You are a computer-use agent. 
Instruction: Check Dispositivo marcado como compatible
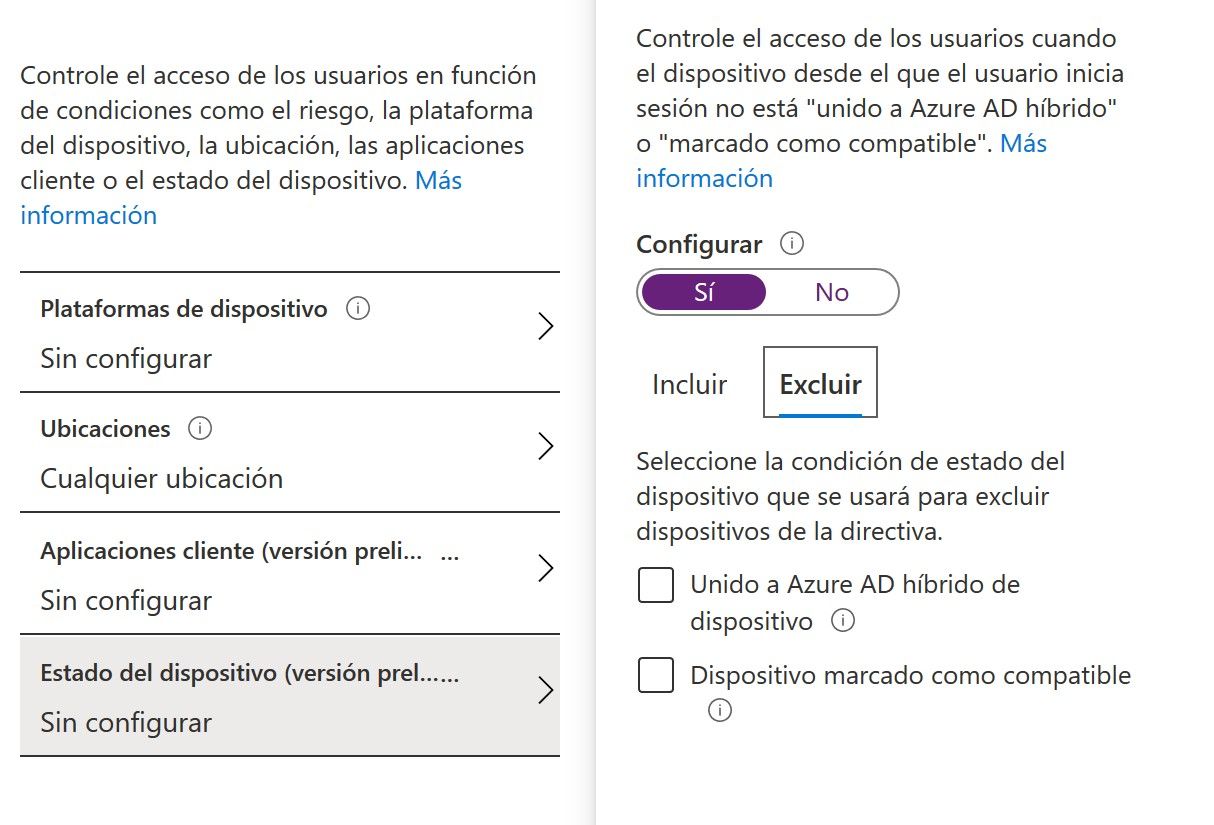655,675
